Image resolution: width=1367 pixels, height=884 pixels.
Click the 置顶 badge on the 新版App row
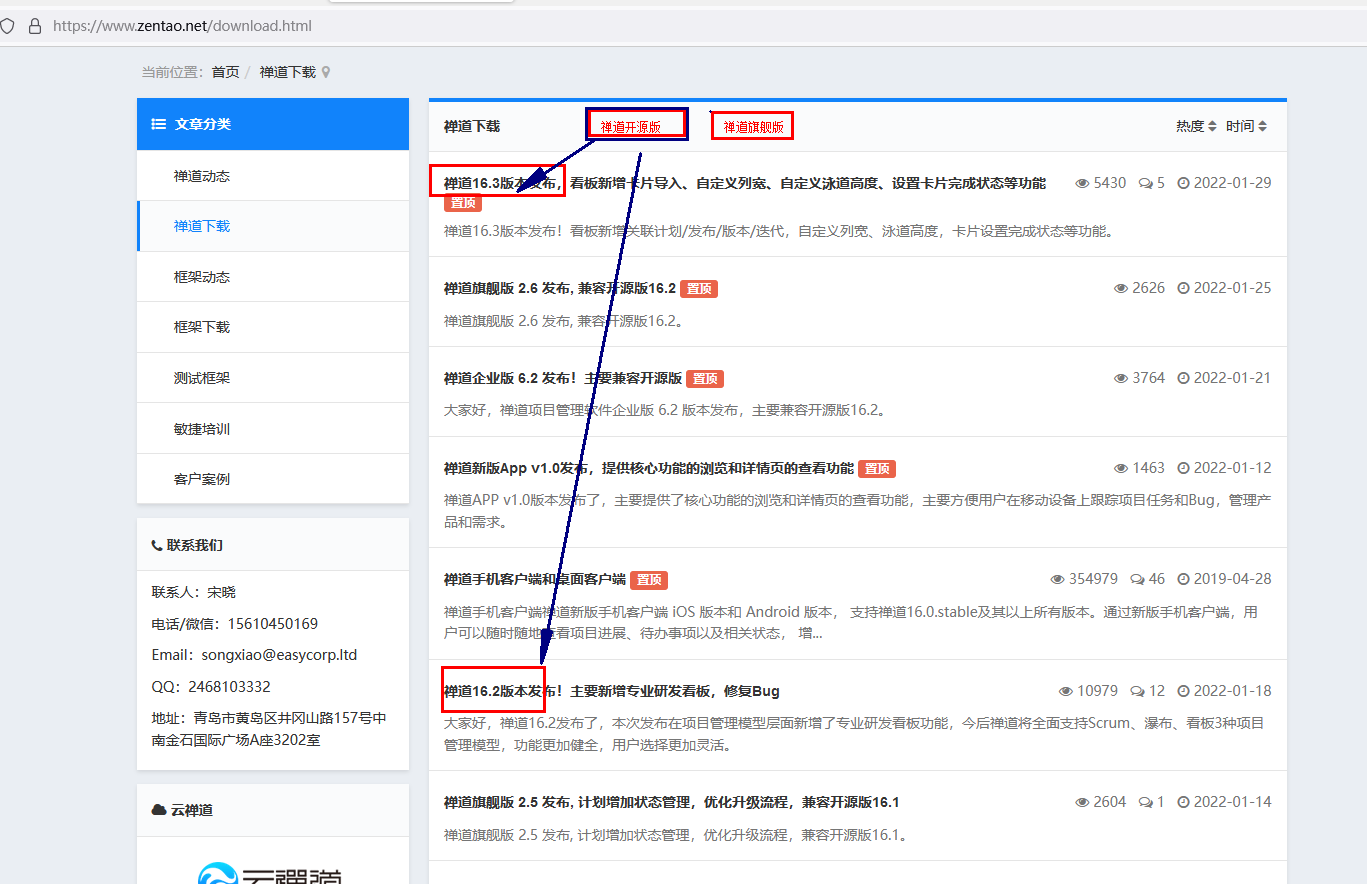[x=877, y=468]
